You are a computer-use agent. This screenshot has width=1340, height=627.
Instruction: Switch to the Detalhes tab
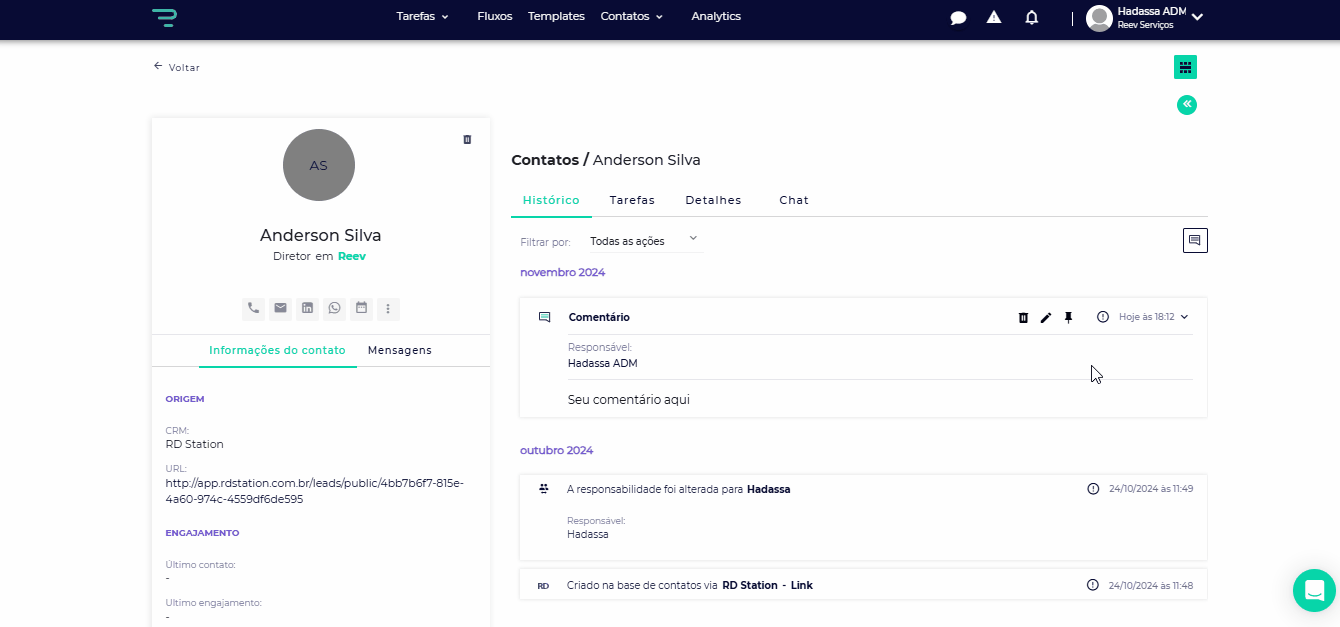pos(713,200)
